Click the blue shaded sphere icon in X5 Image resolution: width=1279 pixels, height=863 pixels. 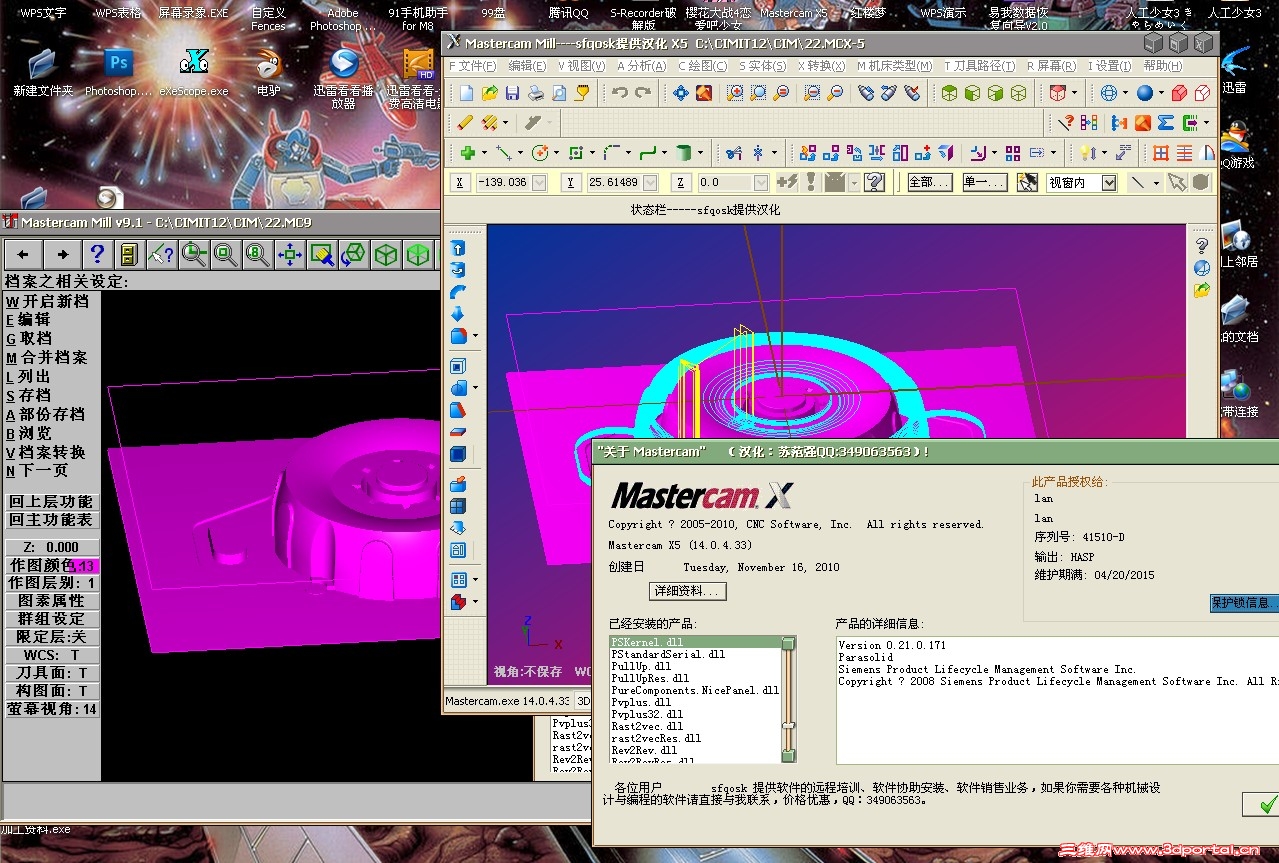[1145, 93]
